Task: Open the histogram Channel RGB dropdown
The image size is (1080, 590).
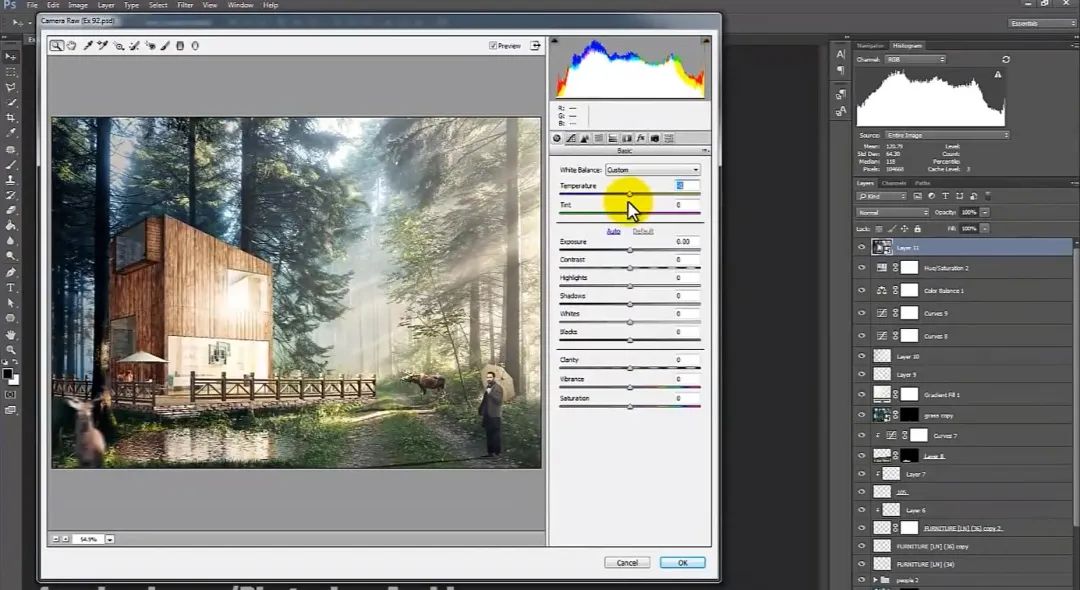Action: [x=914, y=60]
